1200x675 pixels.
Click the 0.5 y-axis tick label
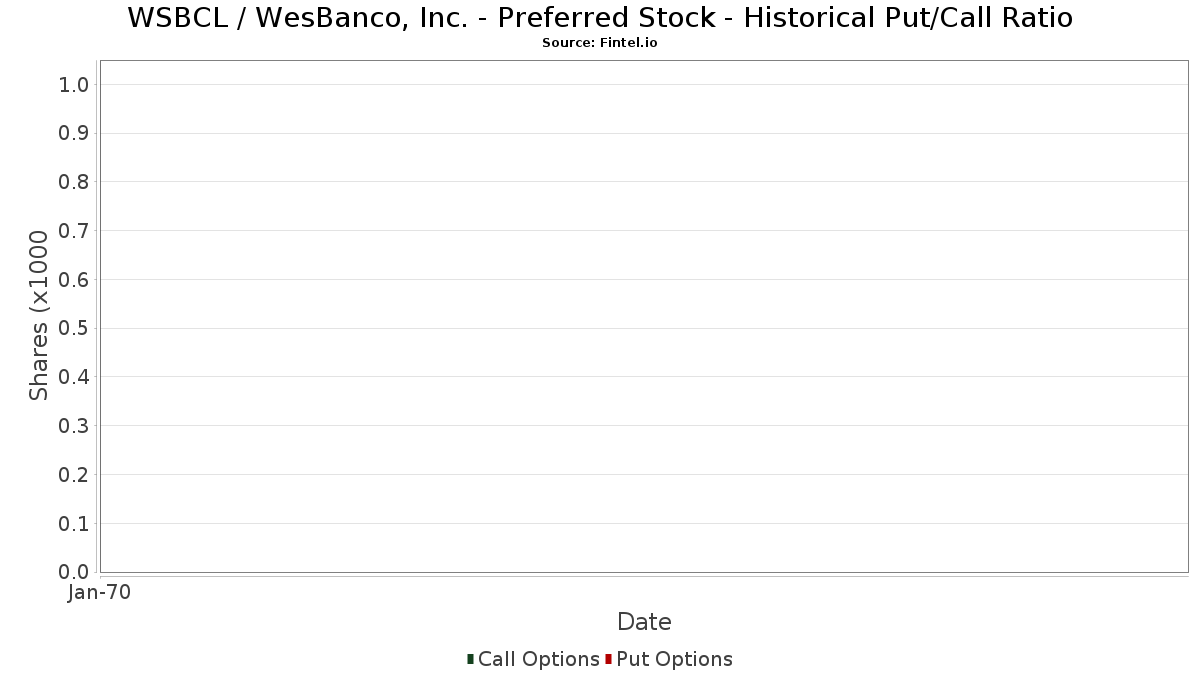coord(74,329)
